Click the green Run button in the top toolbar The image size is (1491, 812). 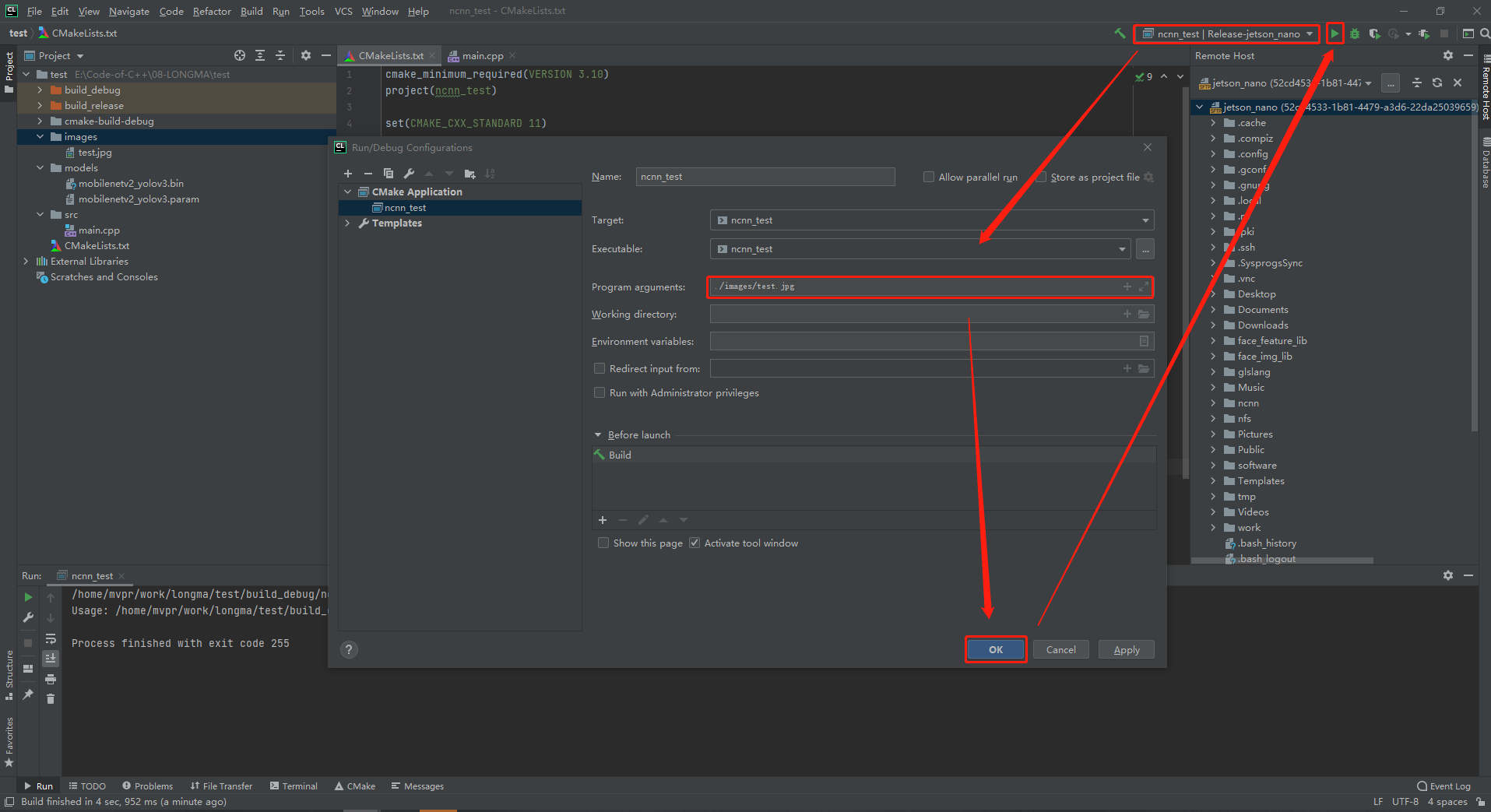tap(1335, 33)
